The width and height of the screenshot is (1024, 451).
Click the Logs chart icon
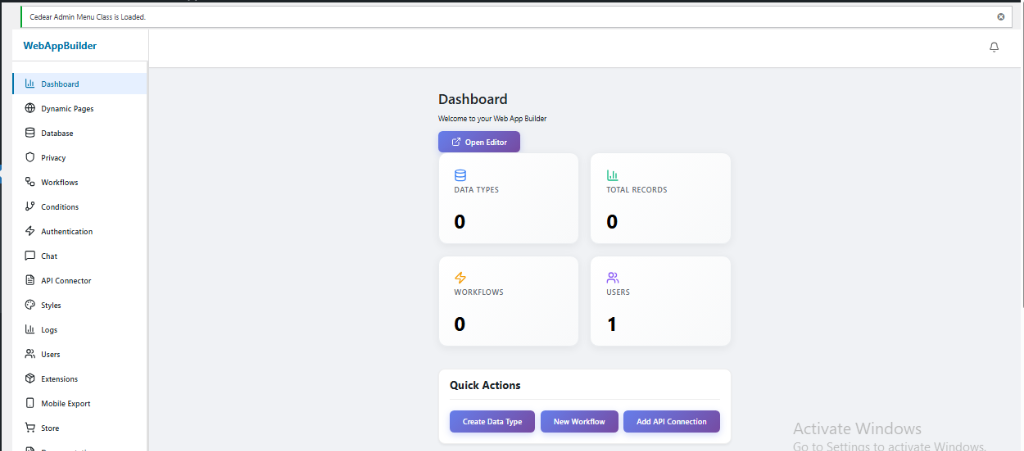29,330
